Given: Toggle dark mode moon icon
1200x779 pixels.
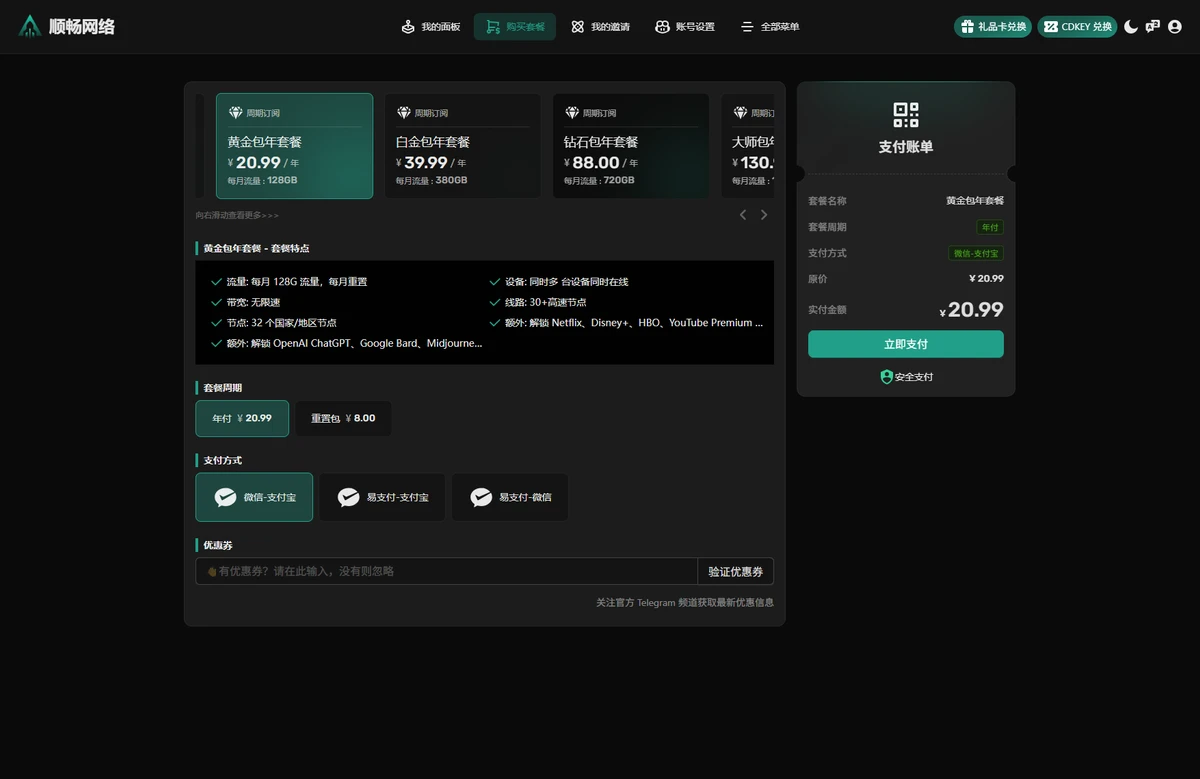Looking at the screenshot, I should click(1131, 27).
